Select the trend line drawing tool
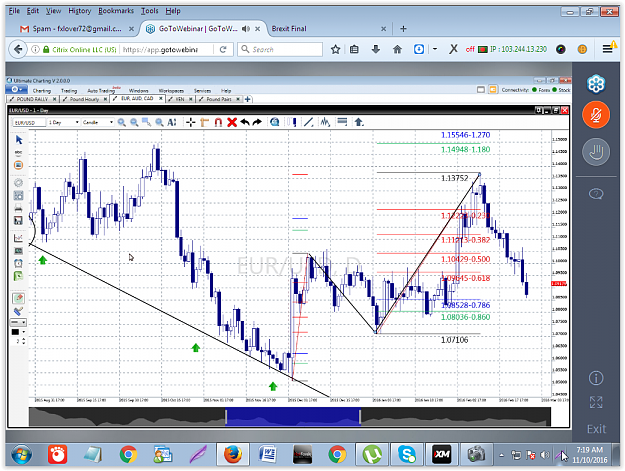Screen dimensions: 625x471 click(x=309, y=122)
